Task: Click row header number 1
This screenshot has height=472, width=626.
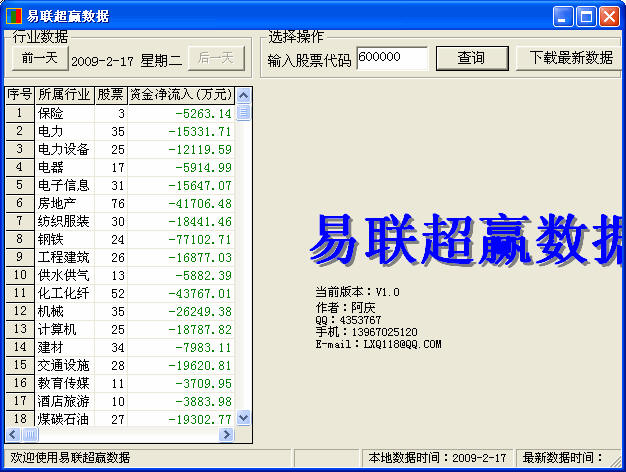Action: tap(20, 113)
